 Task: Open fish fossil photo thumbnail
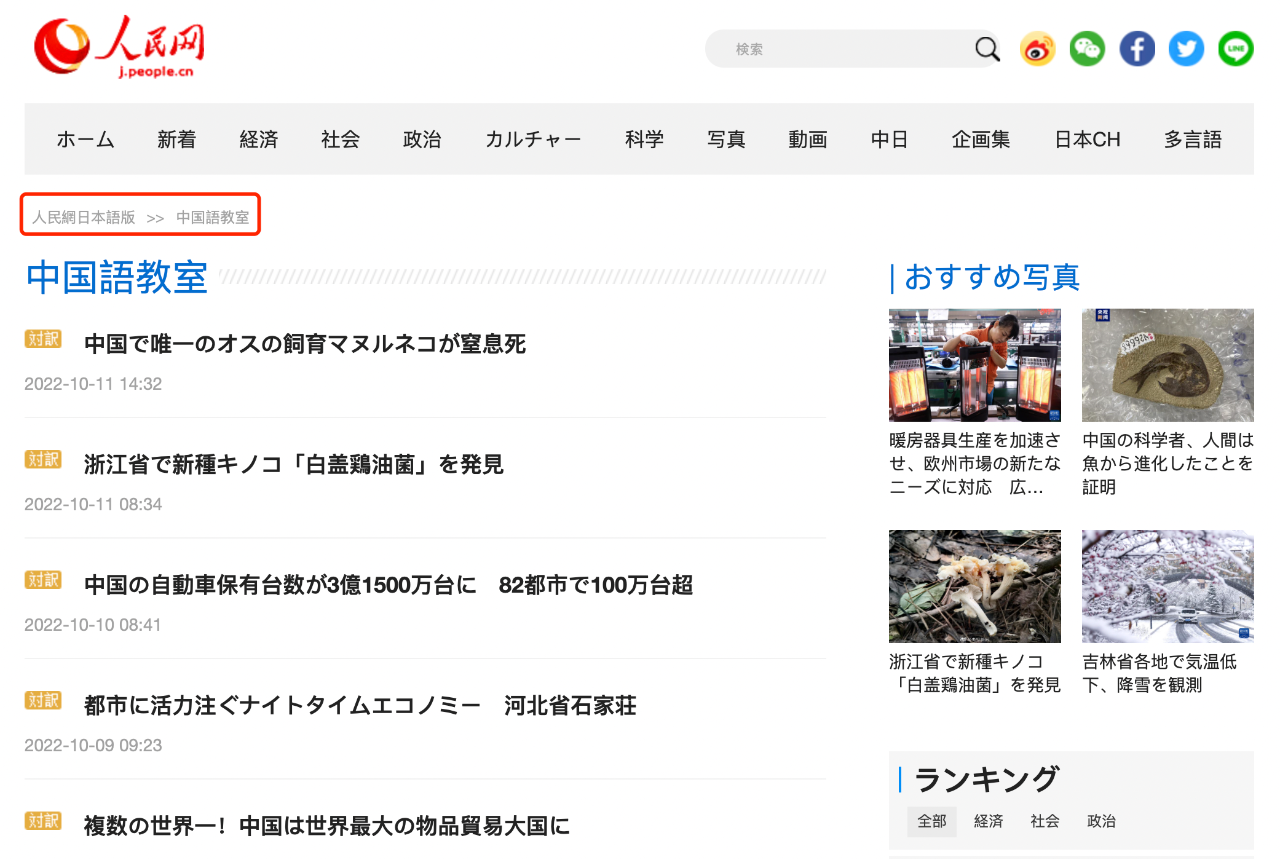point(1168,365)
